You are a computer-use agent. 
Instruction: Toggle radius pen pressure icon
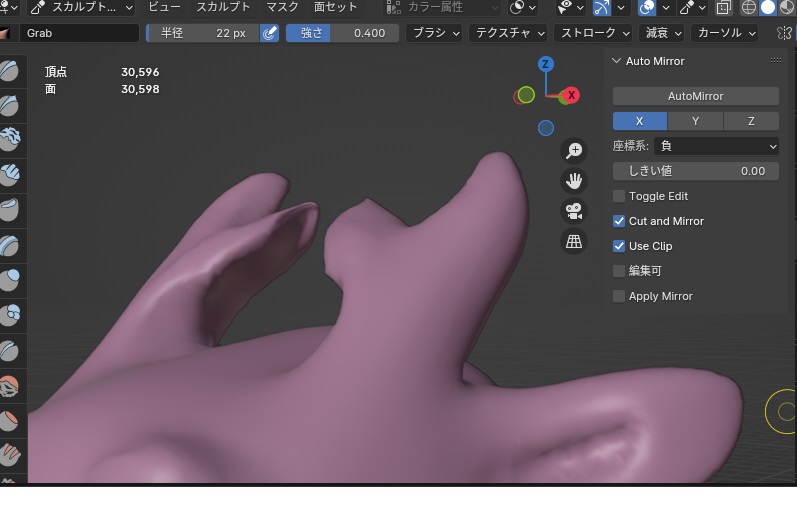coord(269,33)
